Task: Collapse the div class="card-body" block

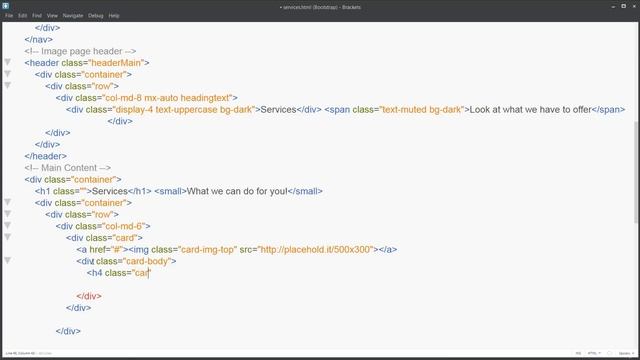Action: 7,261
